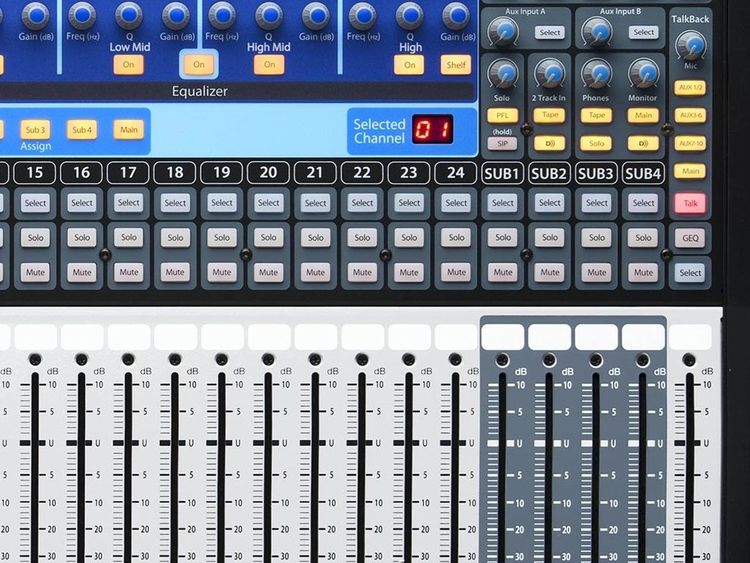This screenshot has width=750, height=563.
Task: Enable Solo source under Phones
Action: click(596, 143)
